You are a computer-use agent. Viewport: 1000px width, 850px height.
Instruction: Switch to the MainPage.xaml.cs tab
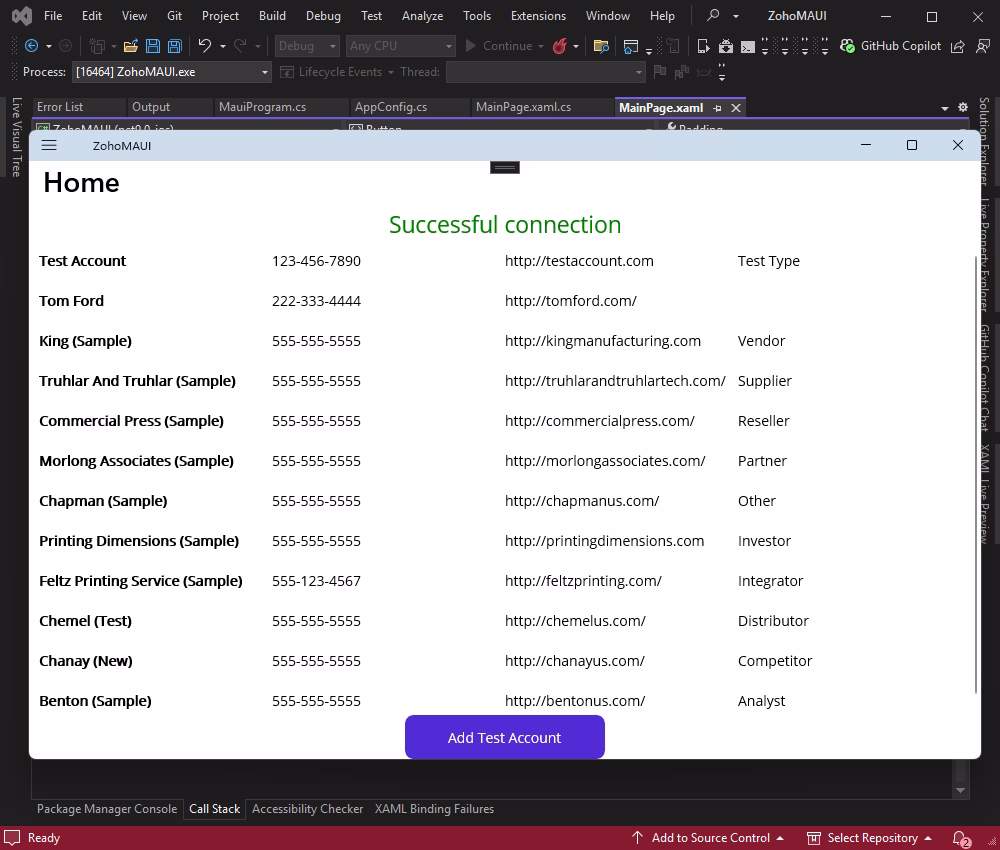coord(524,107)
